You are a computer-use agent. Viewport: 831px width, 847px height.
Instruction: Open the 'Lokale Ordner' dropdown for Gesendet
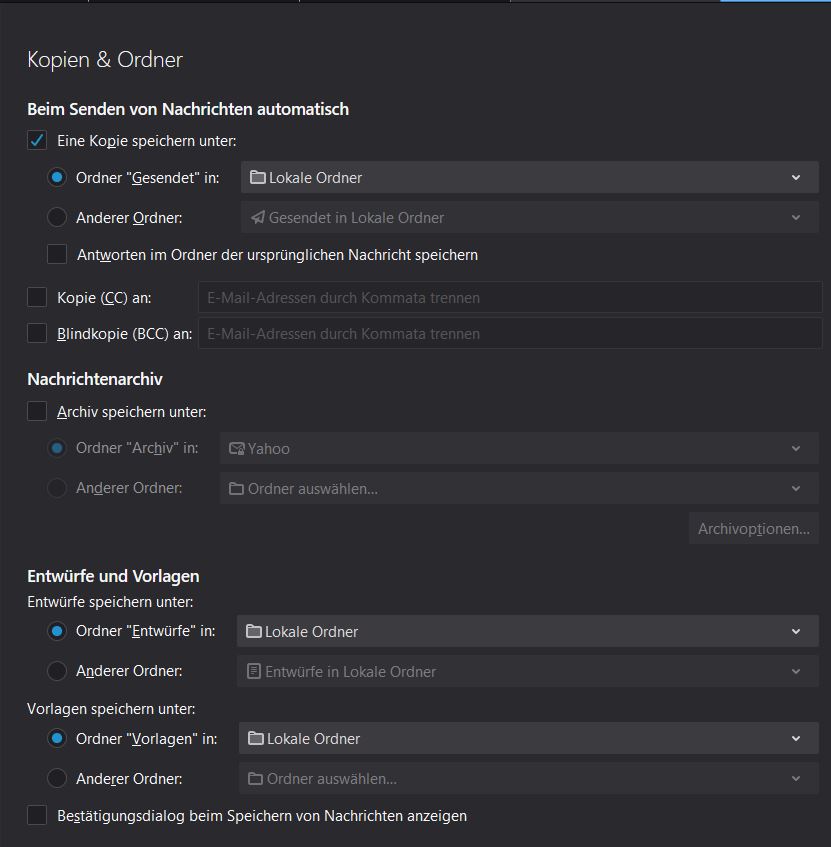click(x=529, y=178)
